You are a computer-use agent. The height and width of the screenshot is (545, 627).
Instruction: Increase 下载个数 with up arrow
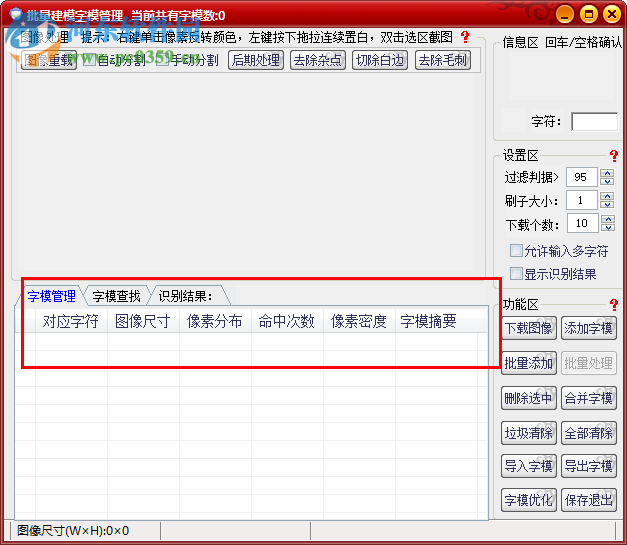point(608,219)
